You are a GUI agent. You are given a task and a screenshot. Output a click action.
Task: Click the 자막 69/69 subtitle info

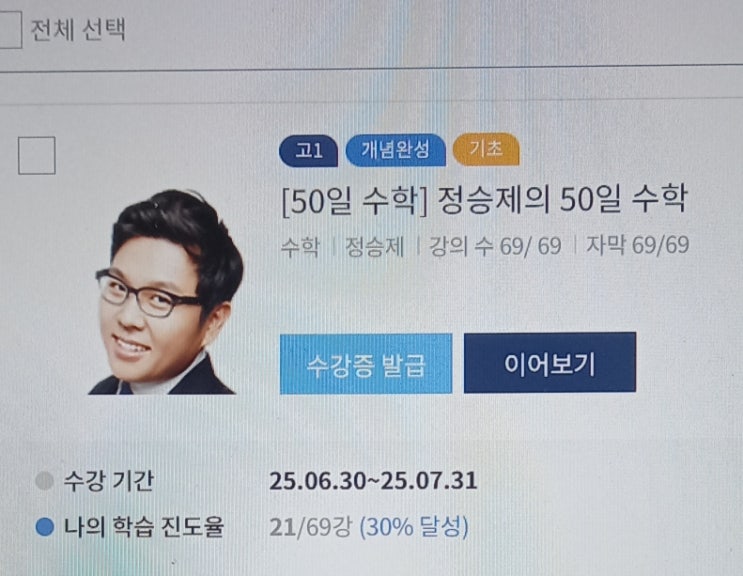pos(638,245)
